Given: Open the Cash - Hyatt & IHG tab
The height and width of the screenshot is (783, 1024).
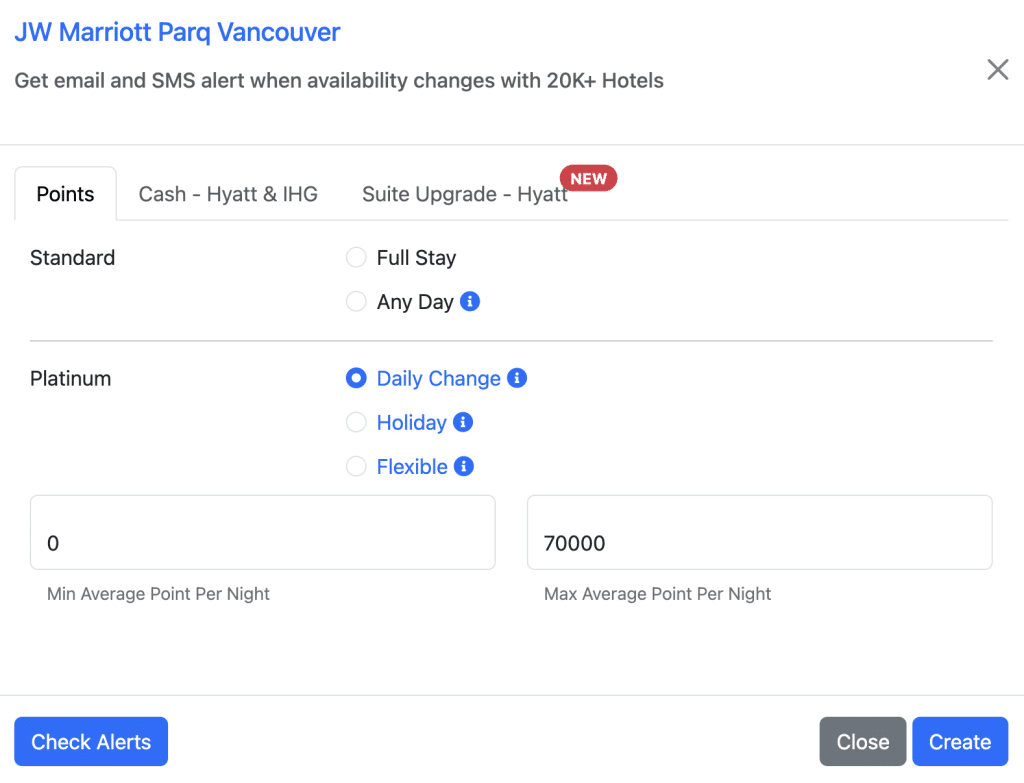Looking at the screenshot, I should pos(228,194).
